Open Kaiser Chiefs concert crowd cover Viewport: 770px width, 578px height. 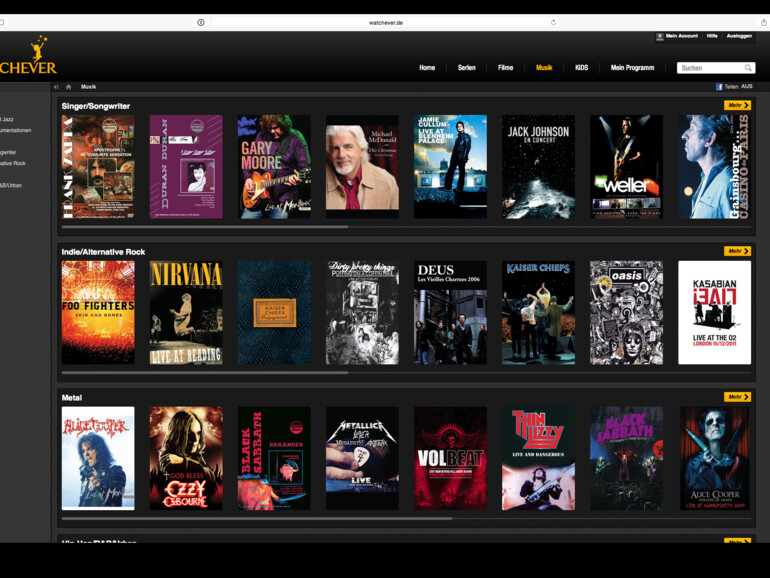coord(538,313)
